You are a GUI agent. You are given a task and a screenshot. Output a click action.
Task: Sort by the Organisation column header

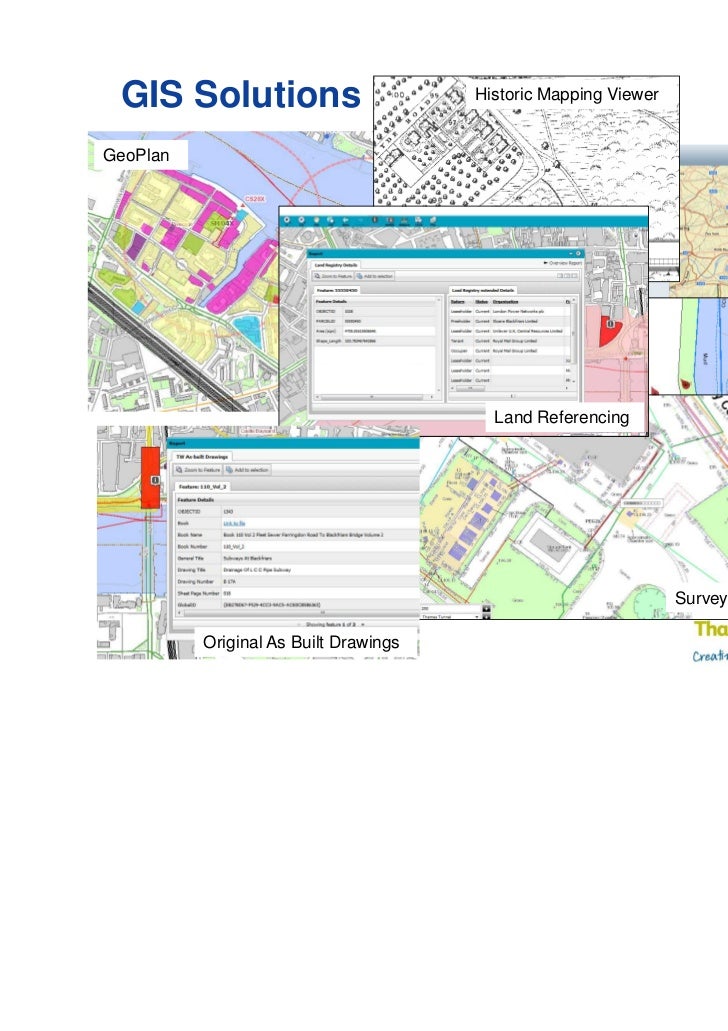tap(505, 302)
